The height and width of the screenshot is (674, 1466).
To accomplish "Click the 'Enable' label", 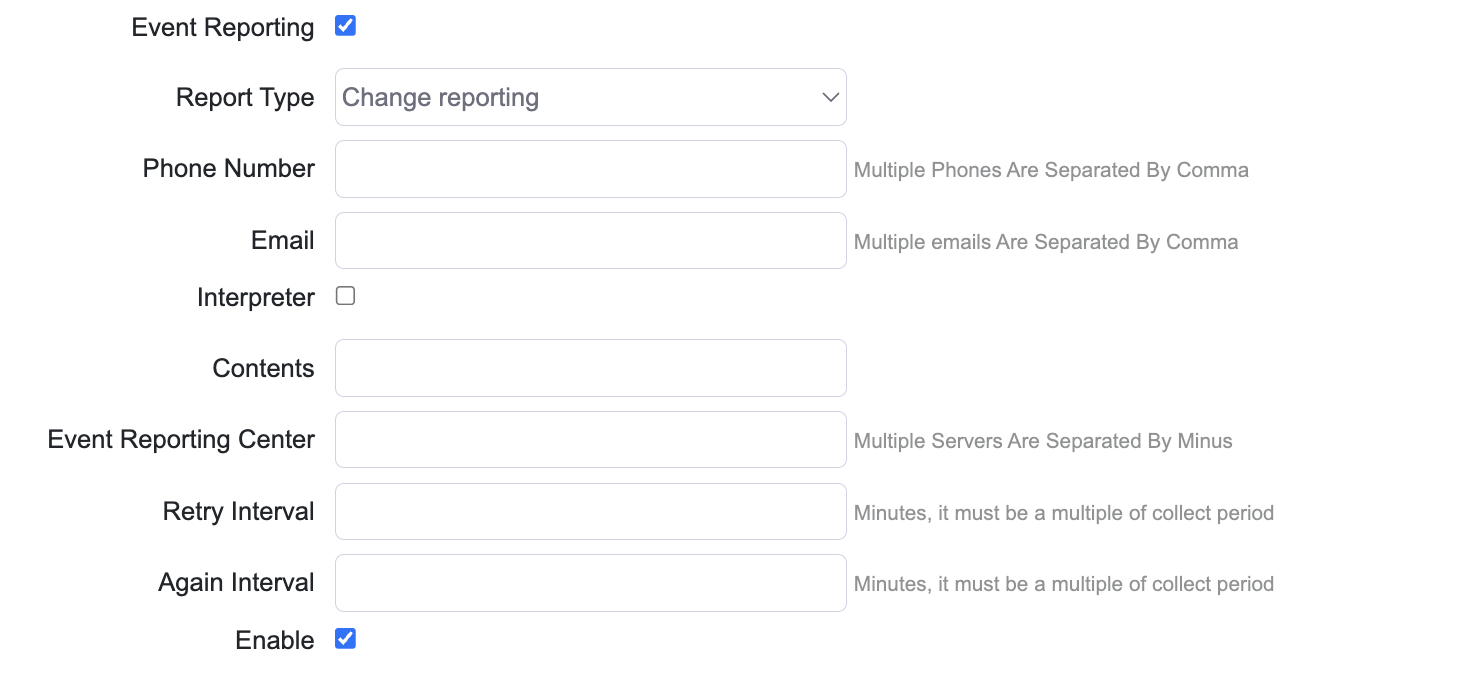I will [275, 641].
